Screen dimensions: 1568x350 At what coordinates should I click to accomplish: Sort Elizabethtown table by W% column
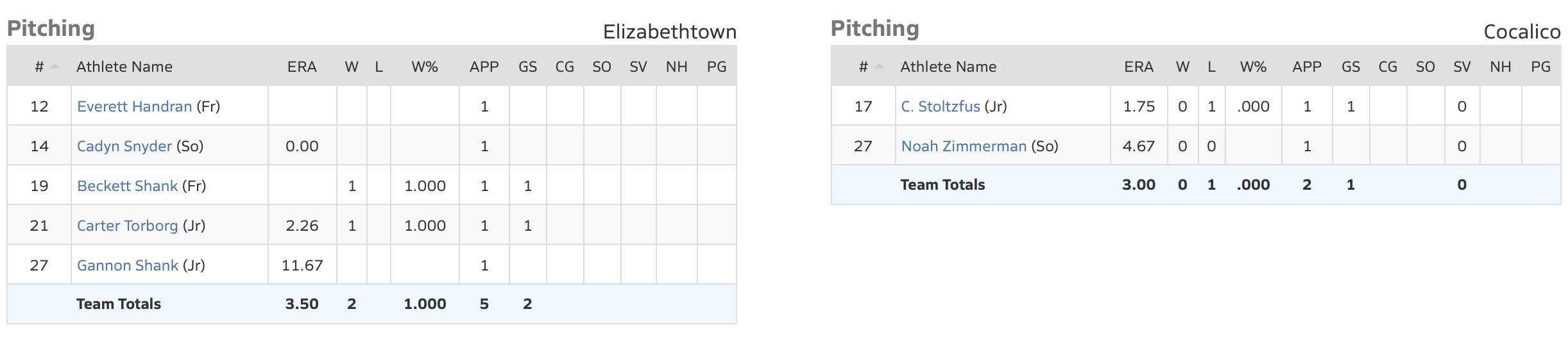pyautogui.click(x=424, y=67)
